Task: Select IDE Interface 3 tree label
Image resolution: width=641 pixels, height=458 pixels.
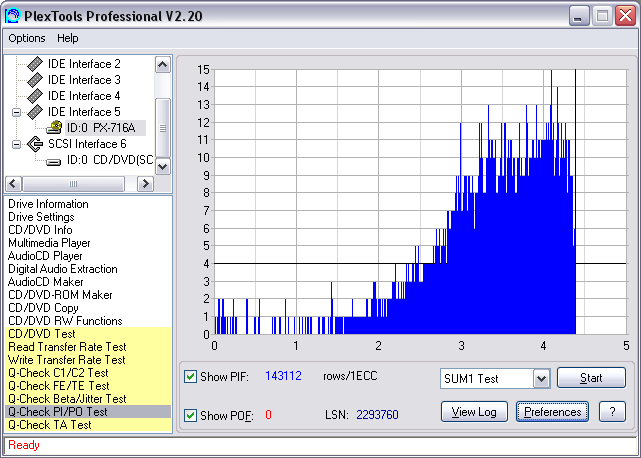Action: pyautogui.click(x=84, y=80)
